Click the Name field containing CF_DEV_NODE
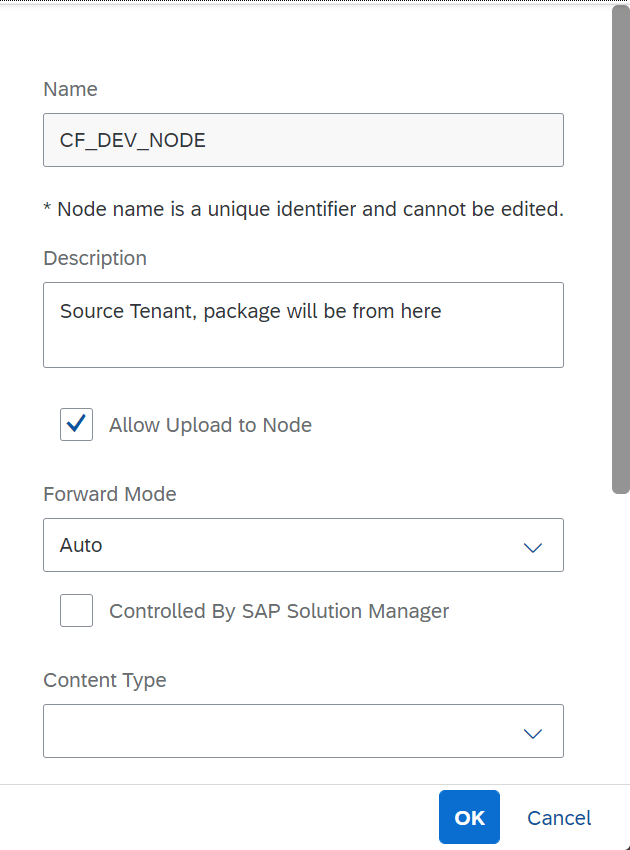This screenshot has height=850, width=630. [x=303, y=140]
